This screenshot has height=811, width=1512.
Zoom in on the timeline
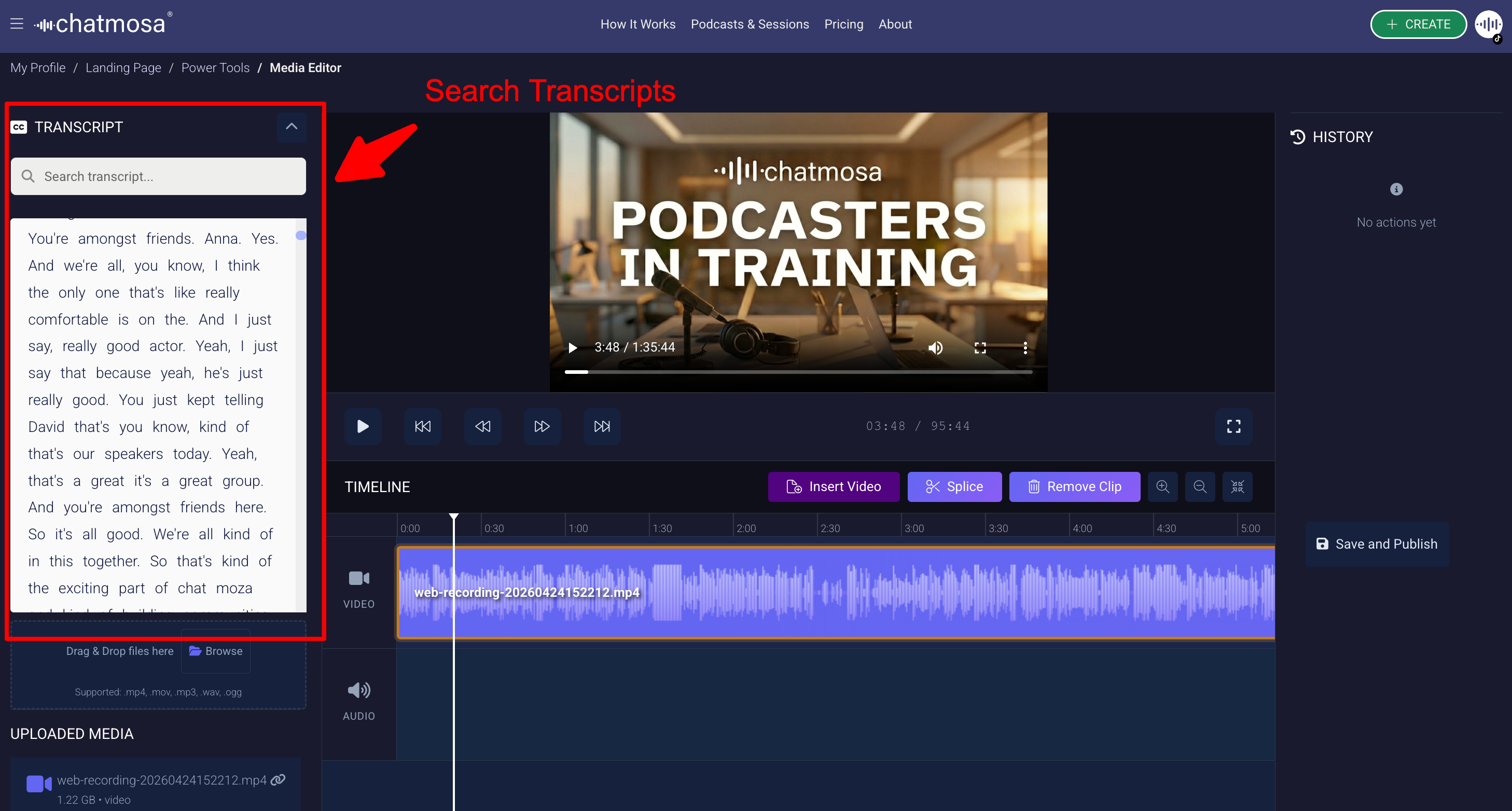click(x=1163, y=486)
